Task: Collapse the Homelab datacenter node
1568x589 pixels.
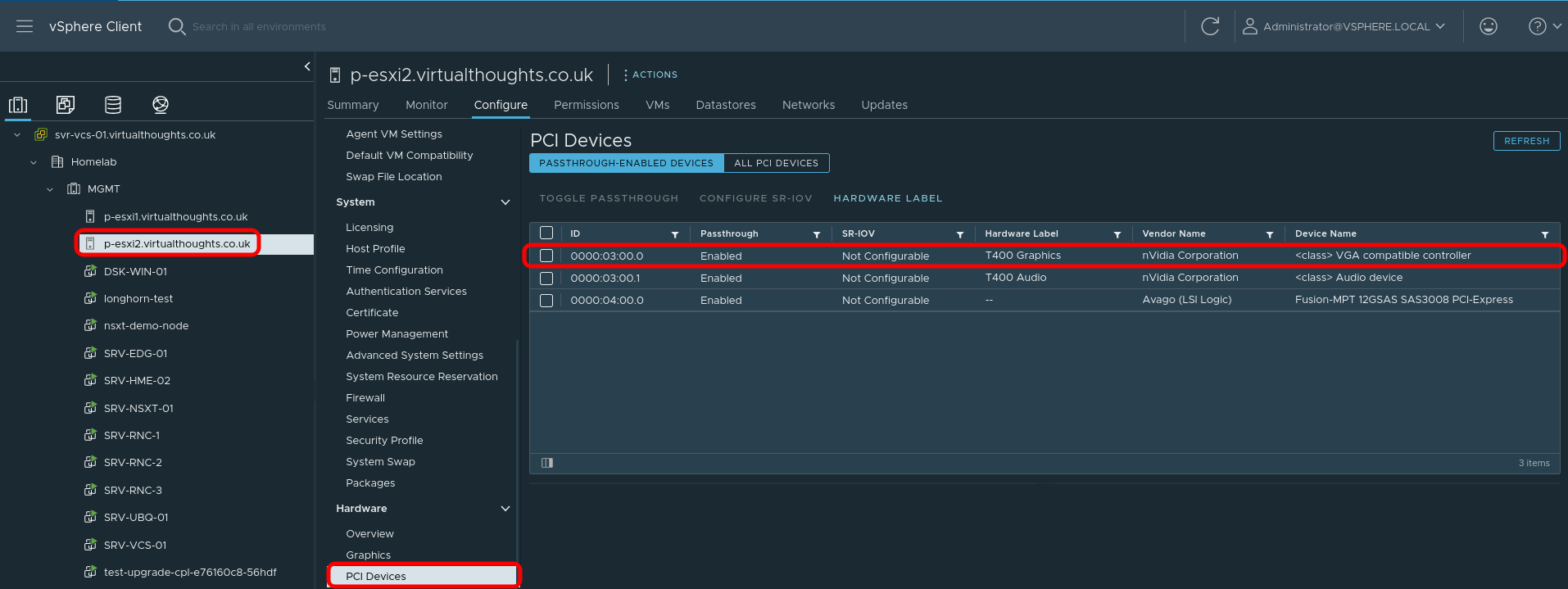Action: click(34, 162)
